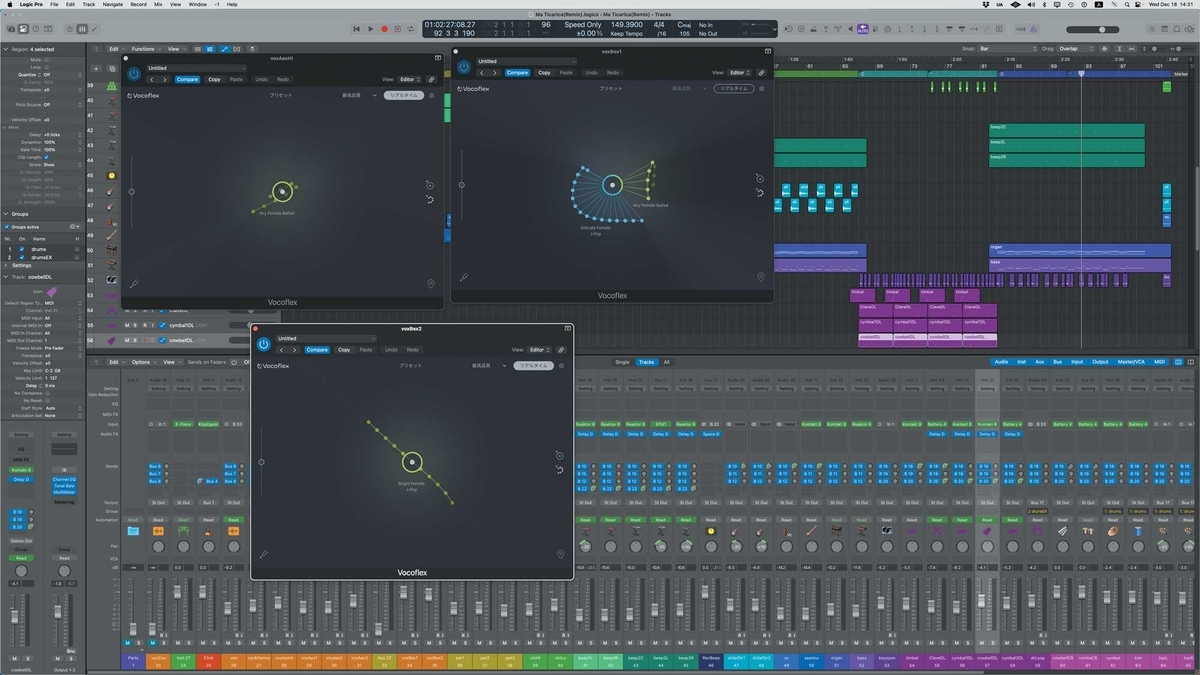Screen dimensions: 1200x675
Task: Toggle the Library button in control bar
Action: (11, 29)
